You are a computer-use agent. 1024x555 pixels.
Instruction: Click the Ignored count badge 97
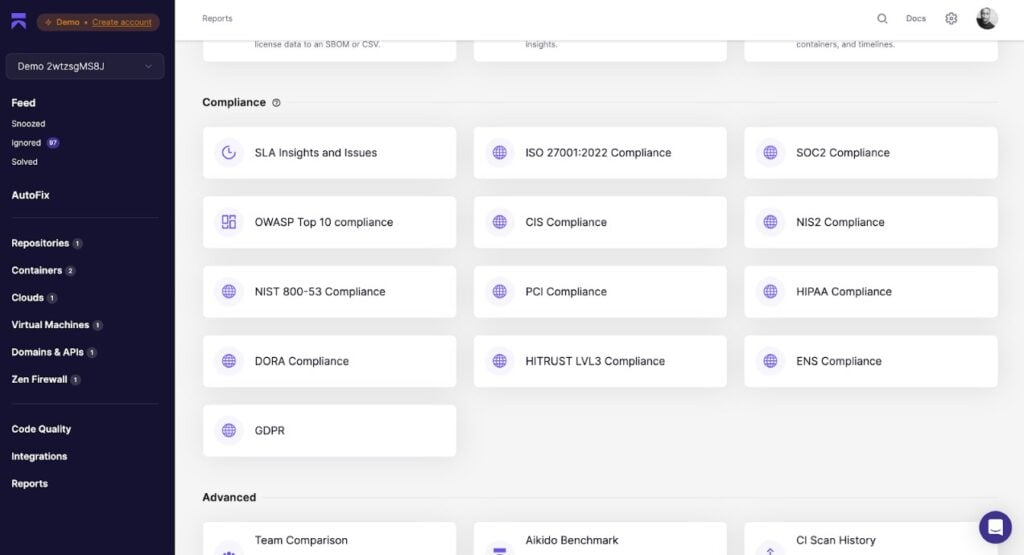coord(53,142)
